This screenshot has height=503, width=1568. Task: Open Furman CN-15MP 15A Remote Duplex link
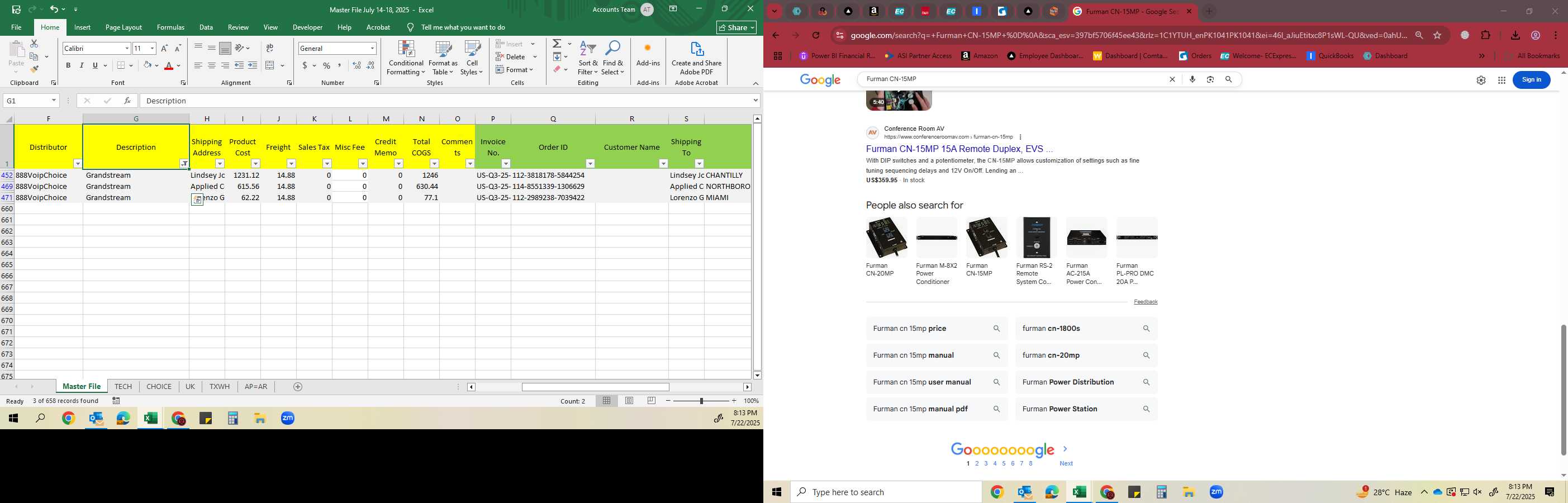pyautogui.click(x=959, y=149)
